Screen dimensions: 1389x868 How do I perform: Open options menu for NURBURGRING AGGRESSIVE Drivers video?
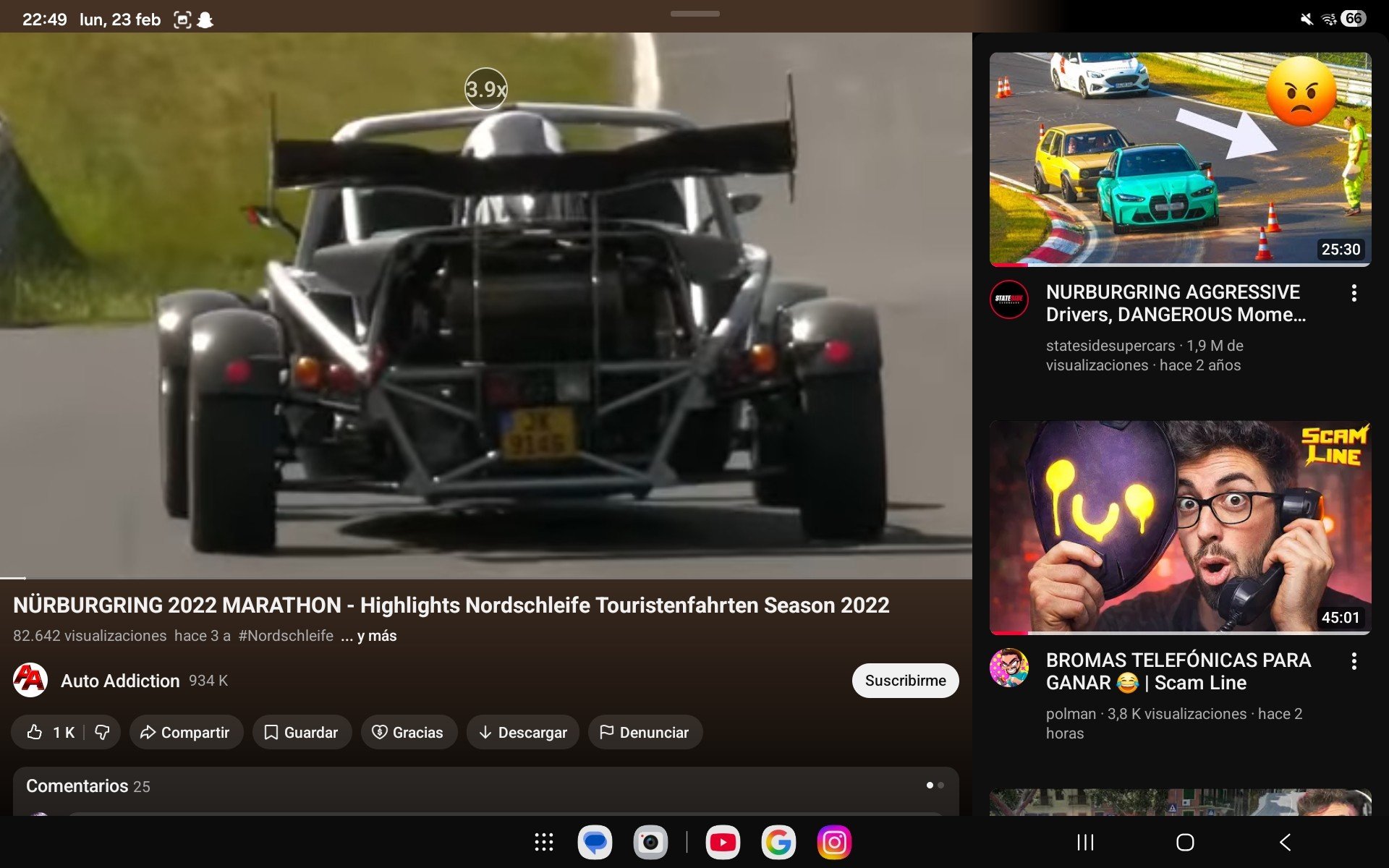coord(1356,293)
